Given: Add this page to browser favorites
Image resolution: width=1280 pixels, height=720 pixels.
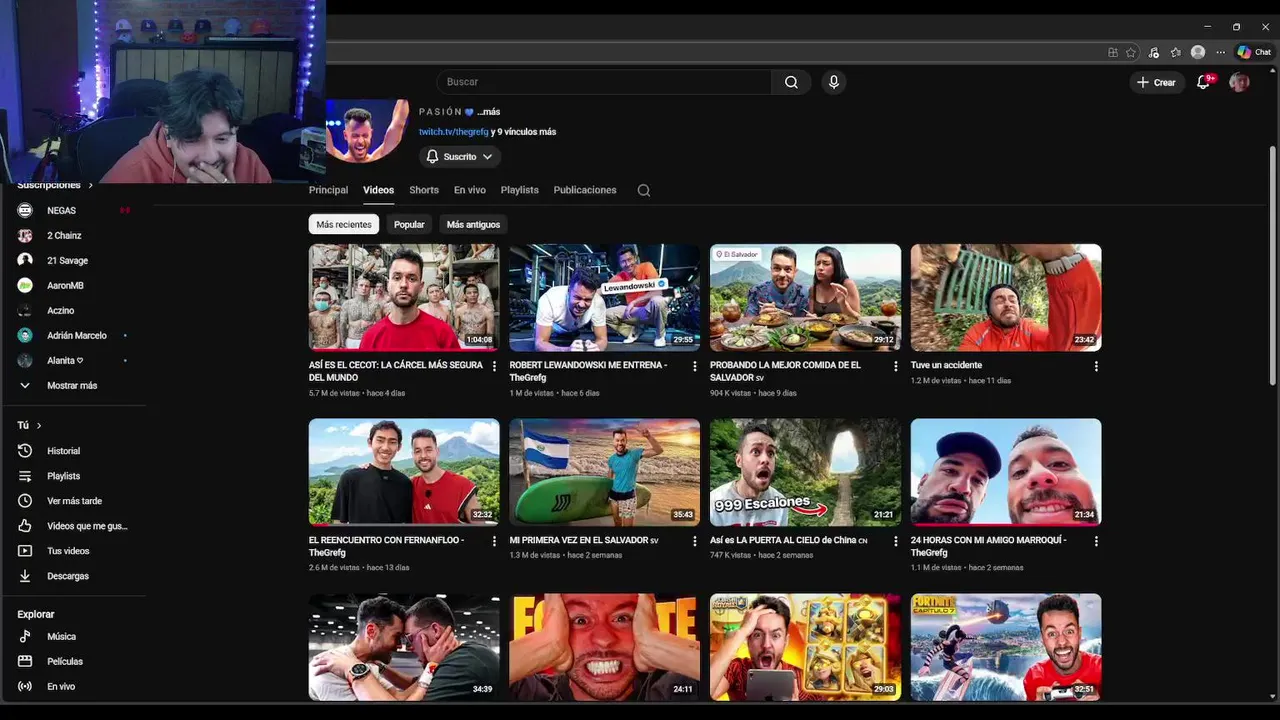Looking at the screenshot, I should click(x=1131, y=52).
